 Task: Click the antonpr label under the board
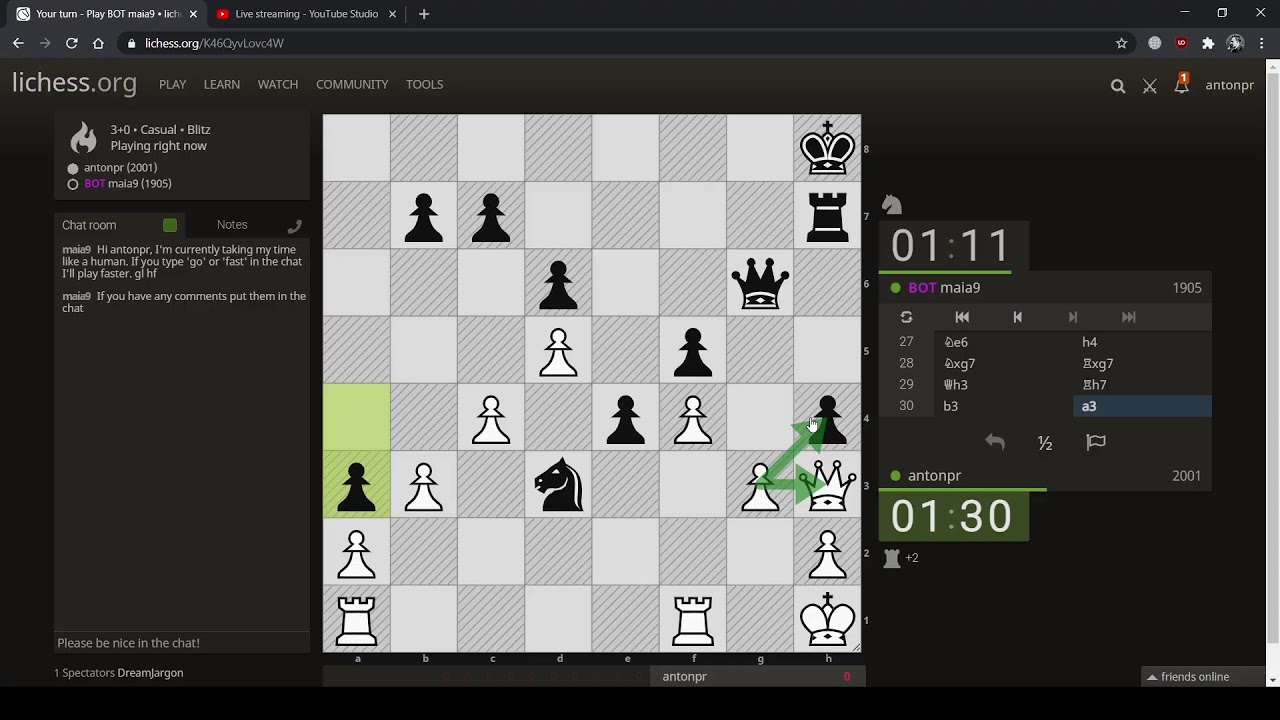(x=684, y=677)
